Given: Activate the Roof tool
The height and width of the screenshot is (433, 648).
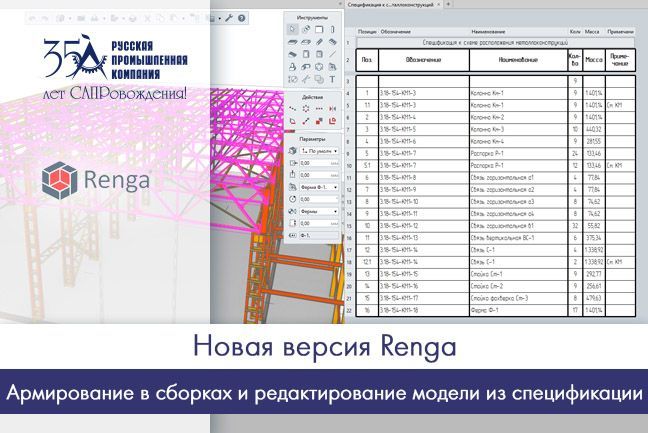Looking at the screenshot, I should (293, 54).
